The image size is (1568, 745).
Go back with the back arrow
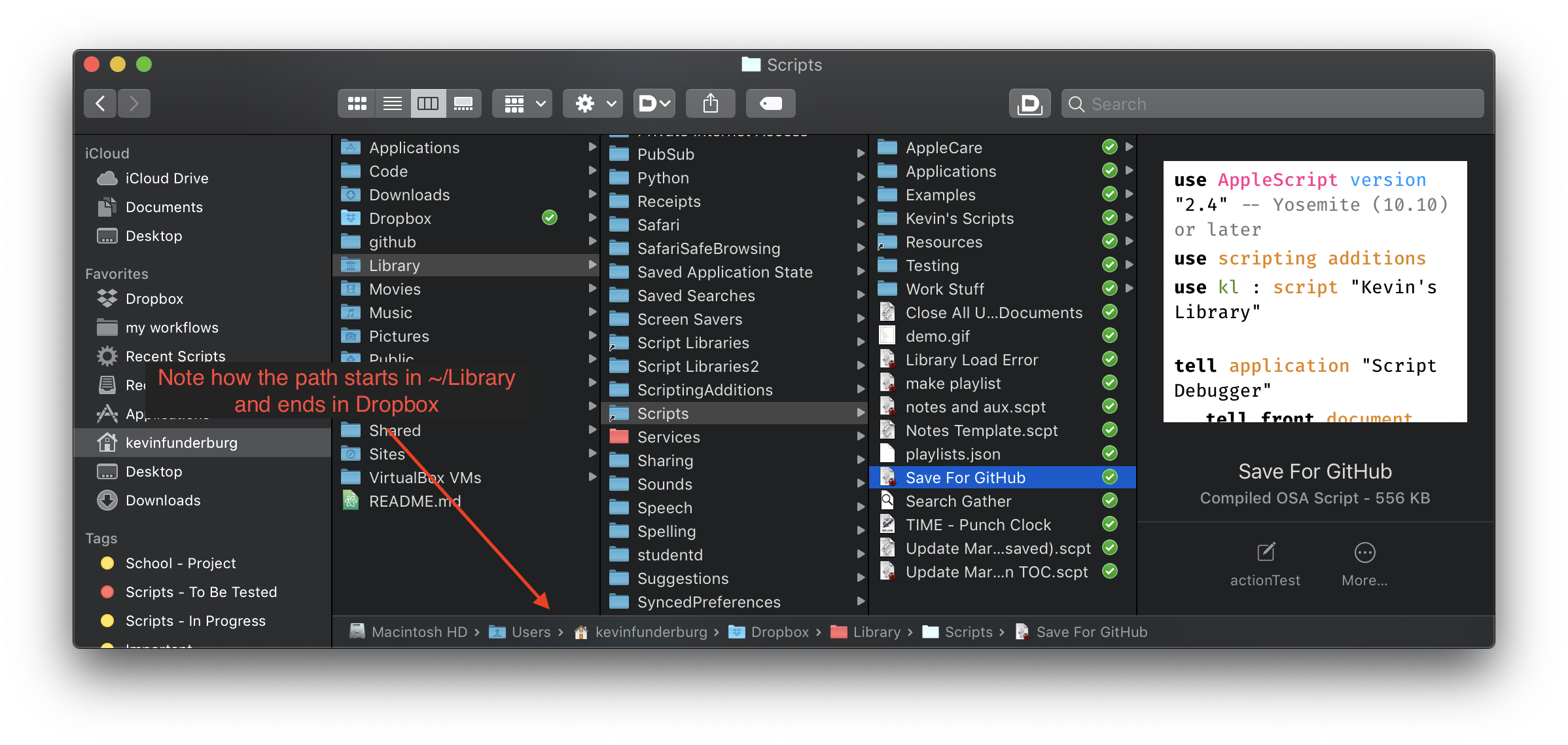[x=100, y=103]
